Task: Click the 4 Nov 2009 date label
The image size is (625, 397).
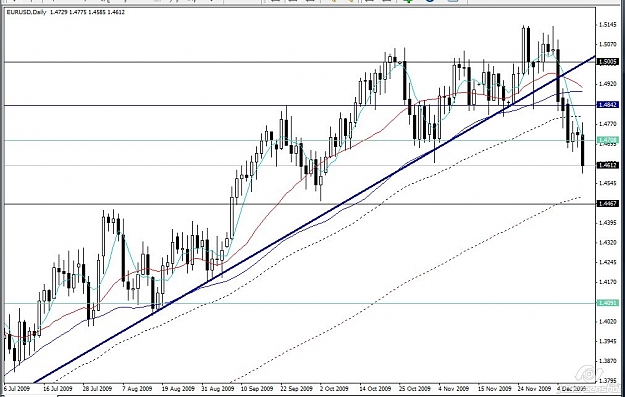Action: point(454,388)
